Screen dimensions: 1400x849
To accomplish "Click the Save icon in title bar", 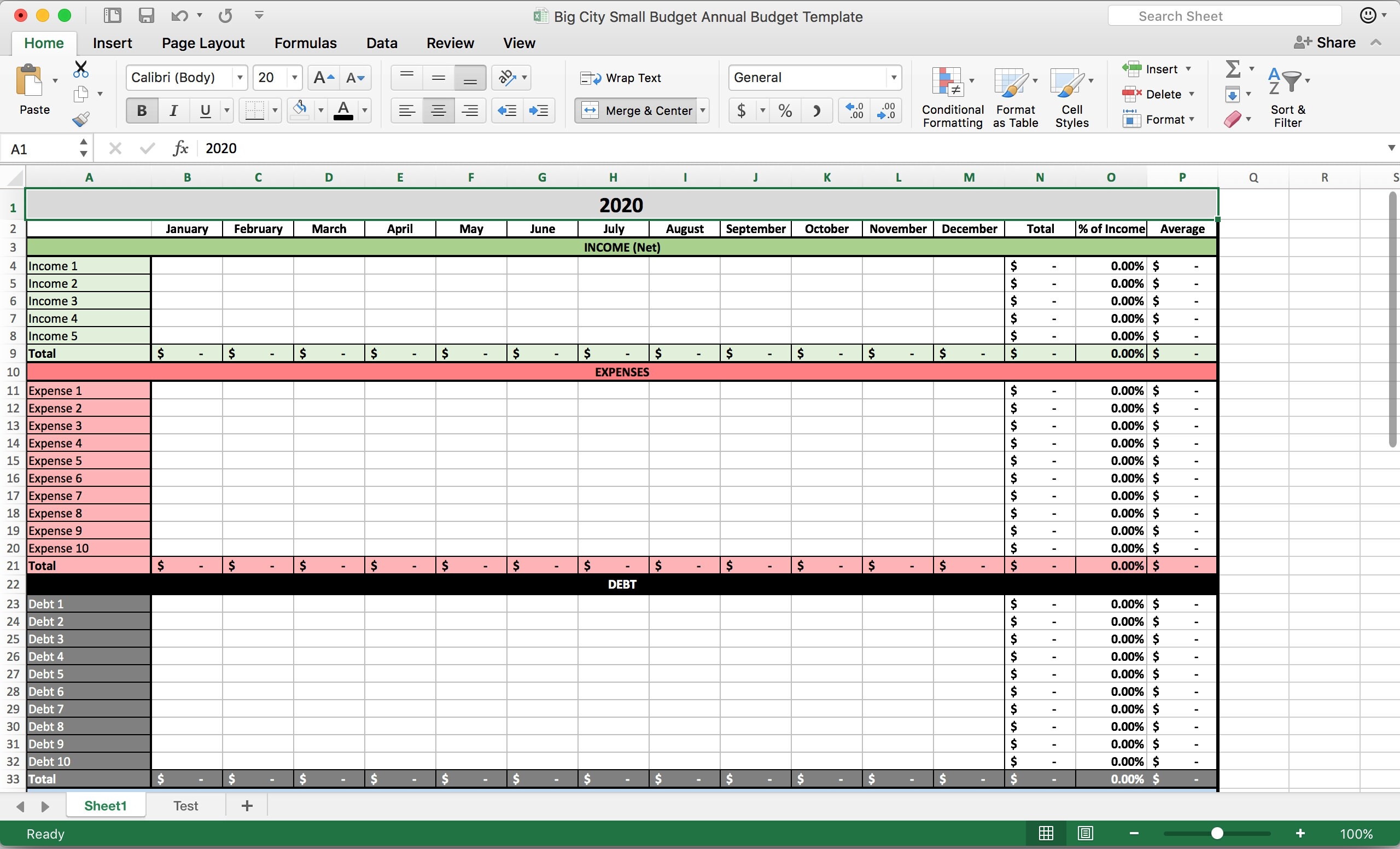I will point(147,15).
